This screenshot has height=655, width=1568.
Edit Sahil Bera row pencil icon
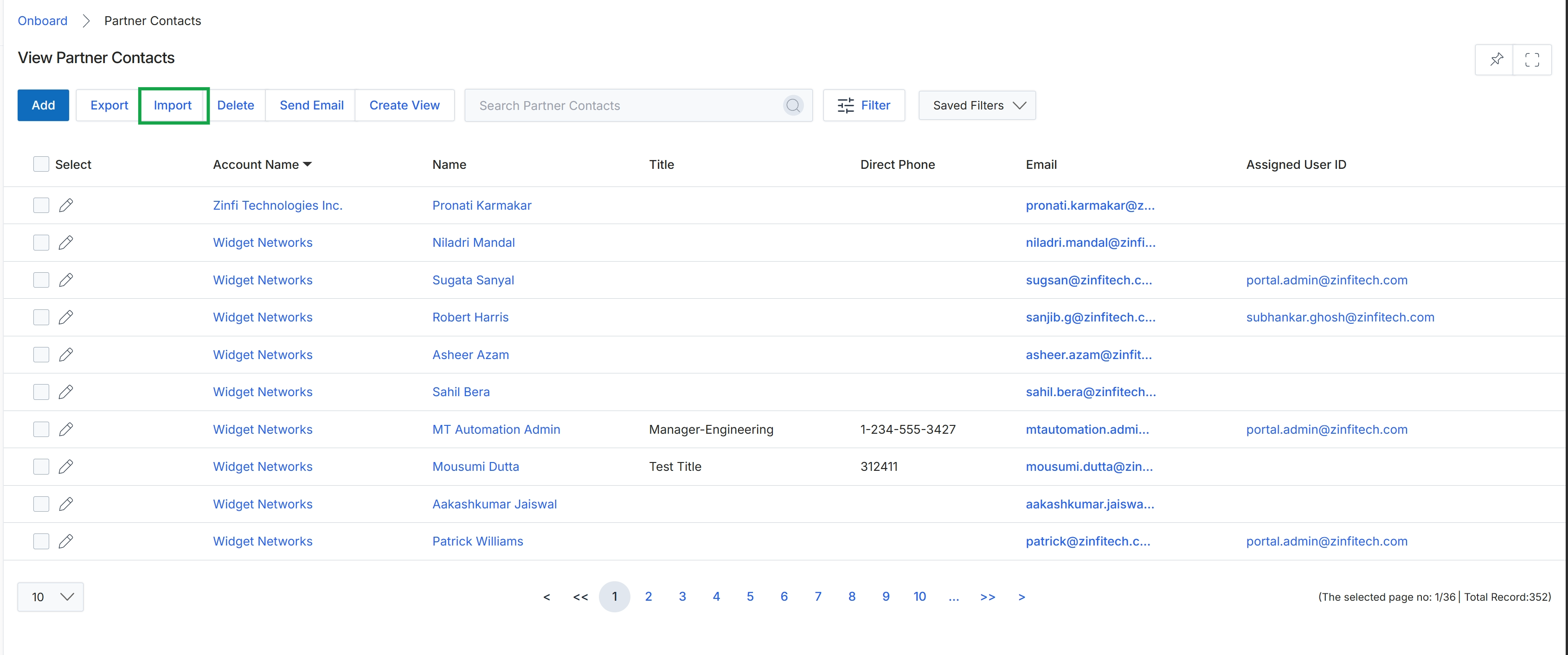coord(66,392)
